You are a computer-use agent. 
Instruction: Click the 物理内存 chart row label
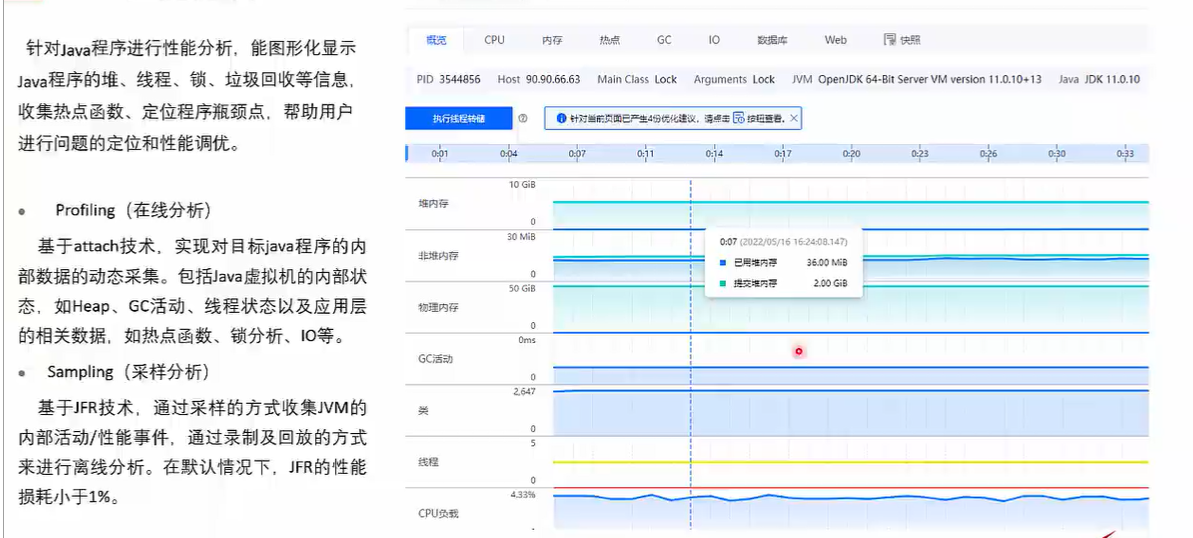pyautogui.click(x=437, y=307)
